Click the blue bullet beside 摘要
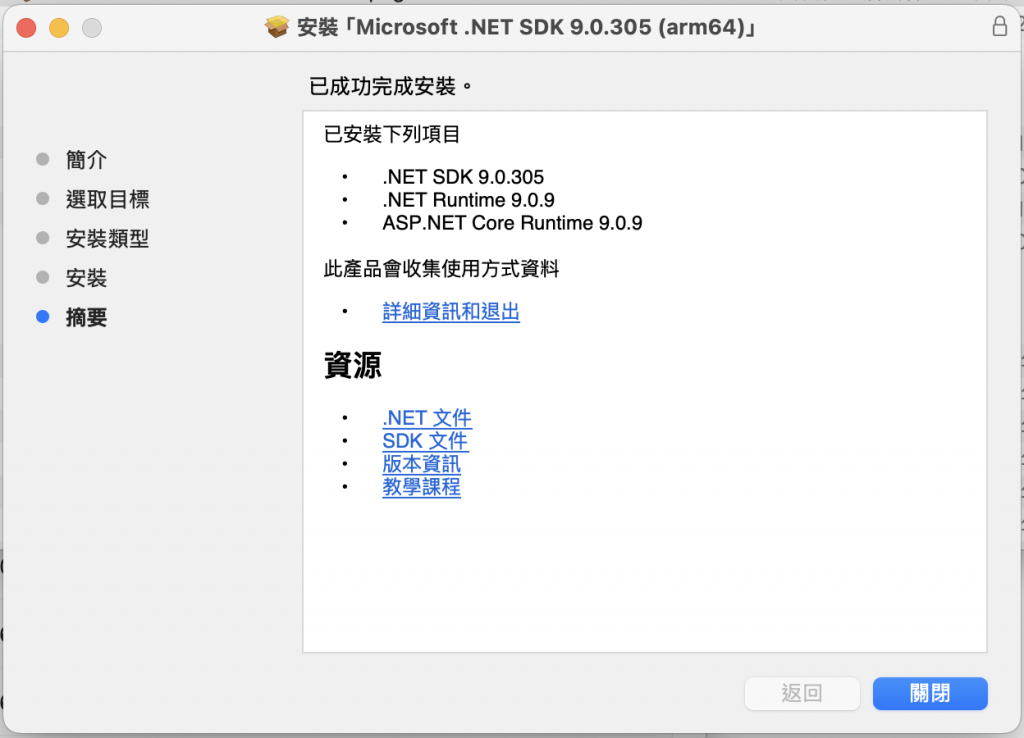This screenshot has width=1024, height=738. click(42, 317)
